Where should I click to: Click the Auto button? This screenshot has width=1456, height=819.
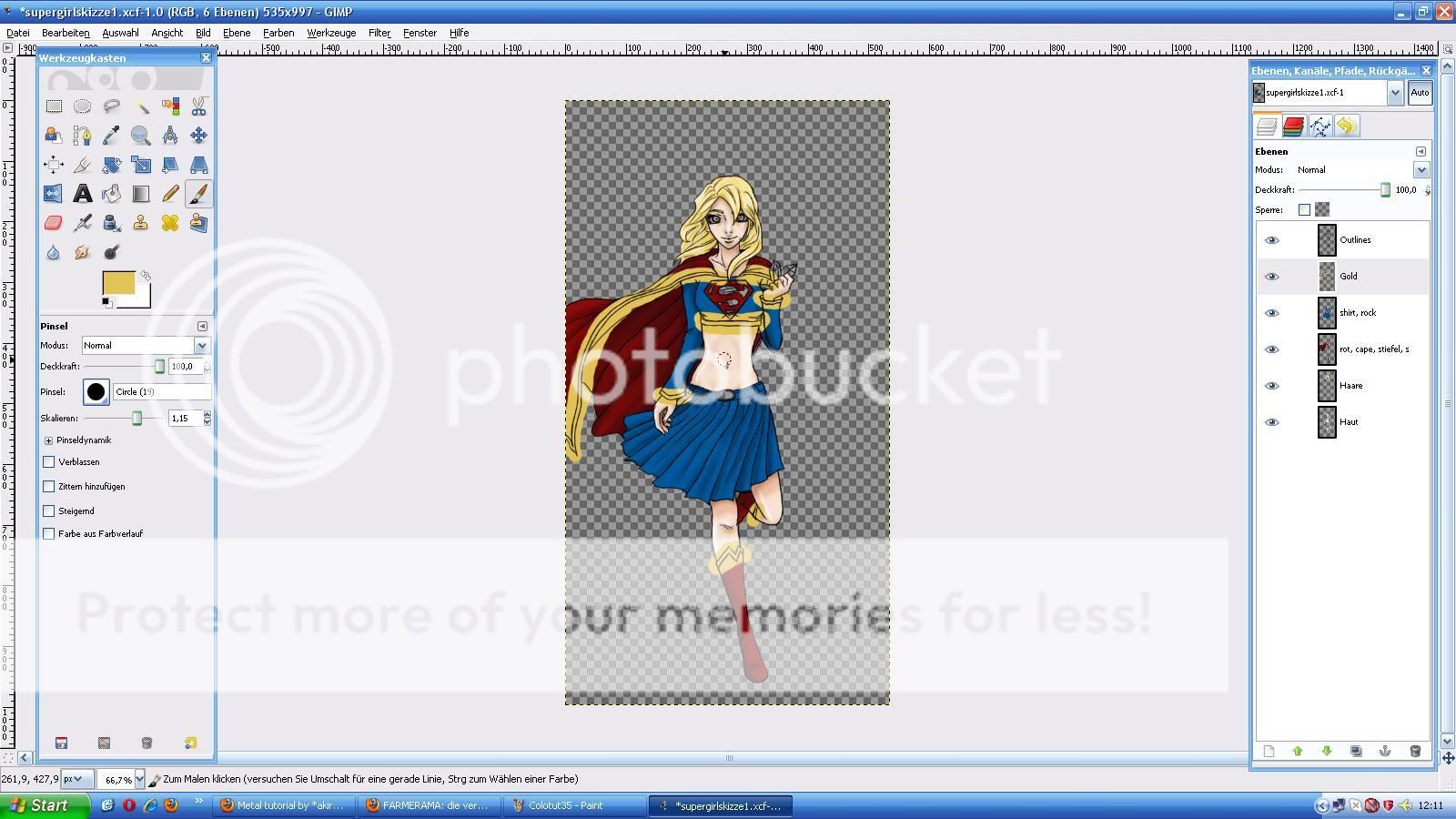(x=1420, y=93)
